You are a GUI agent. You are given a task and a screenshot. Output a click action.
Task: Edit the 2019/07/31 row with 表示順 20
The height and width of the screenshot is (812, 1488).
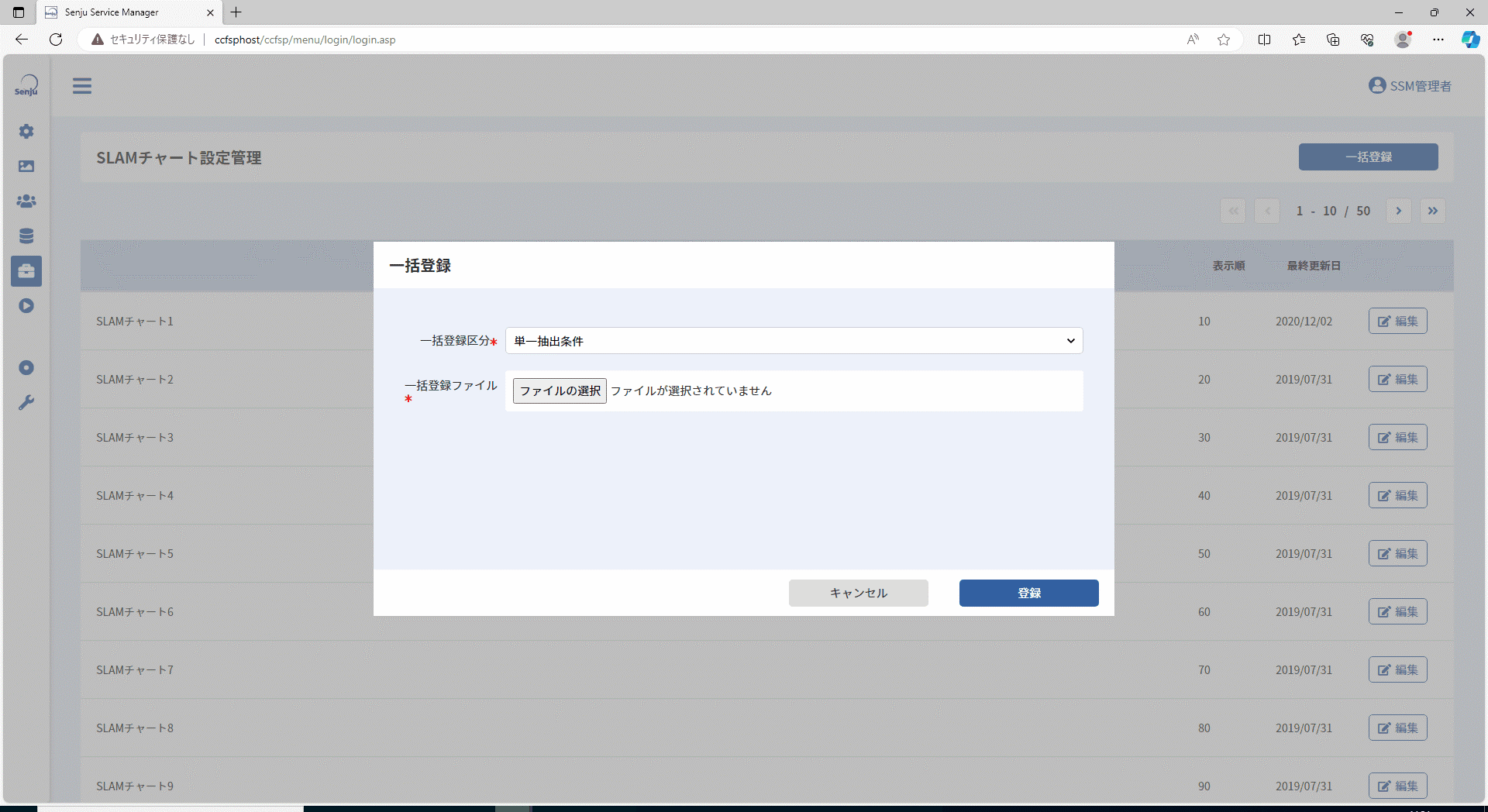pyautogui.click(x=1398, y=379)
